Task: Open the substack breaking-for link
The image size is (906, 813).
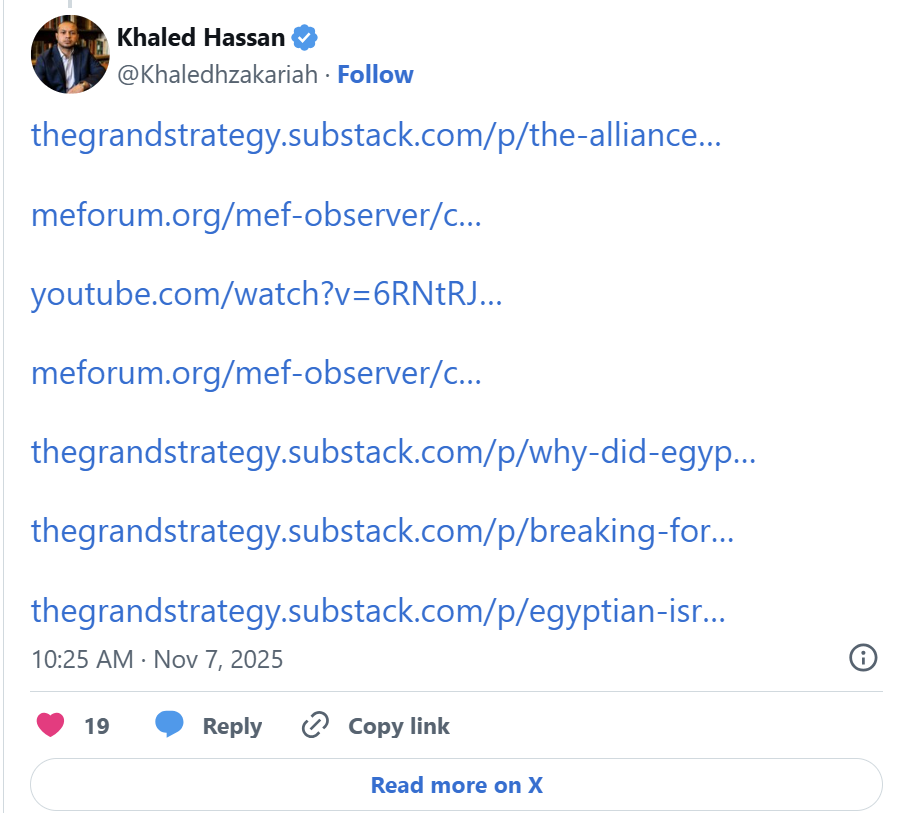Action: (x=383, y=531)
